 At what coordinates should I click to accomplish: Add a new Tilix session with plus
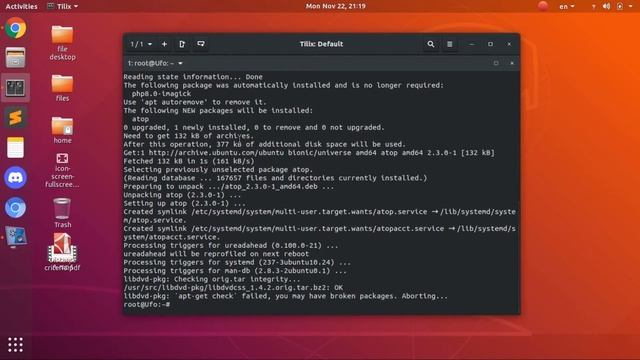[x=164, y=44]
